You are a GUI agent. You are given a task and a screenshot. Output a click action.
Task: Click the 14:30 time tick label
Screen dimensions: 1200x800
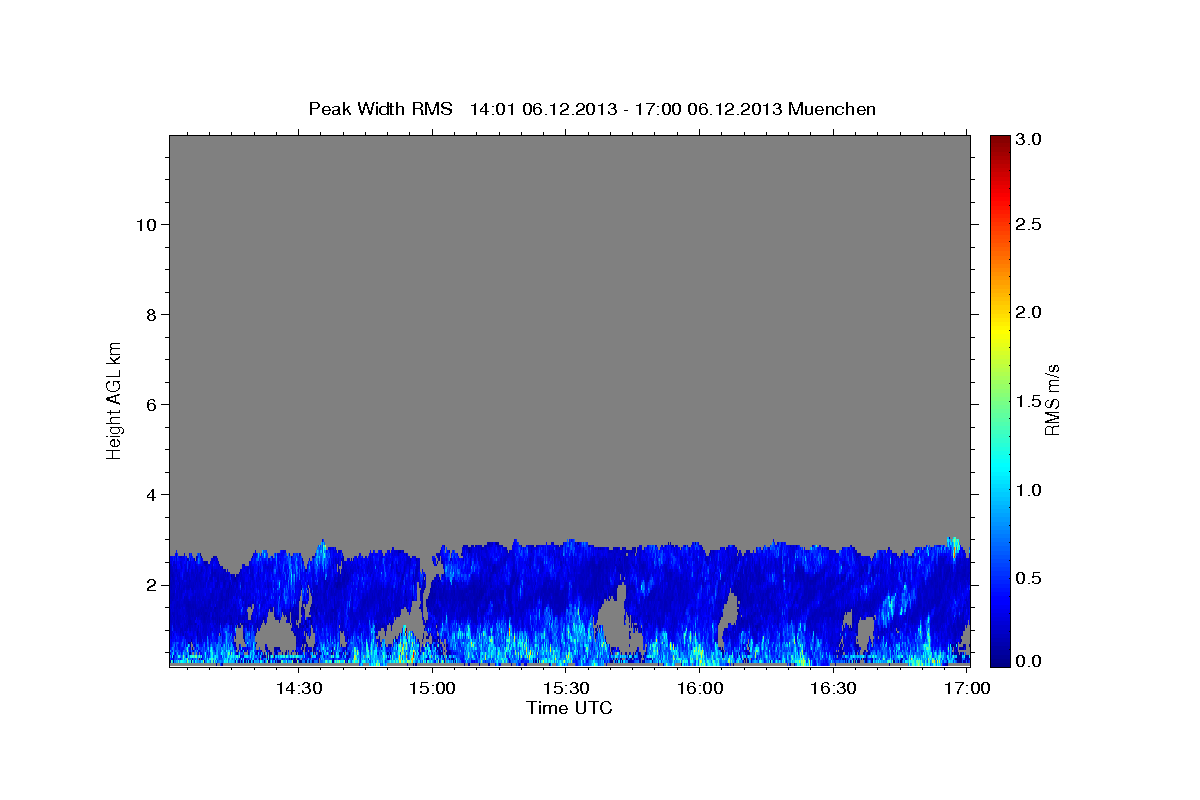[x=298, y=688]
